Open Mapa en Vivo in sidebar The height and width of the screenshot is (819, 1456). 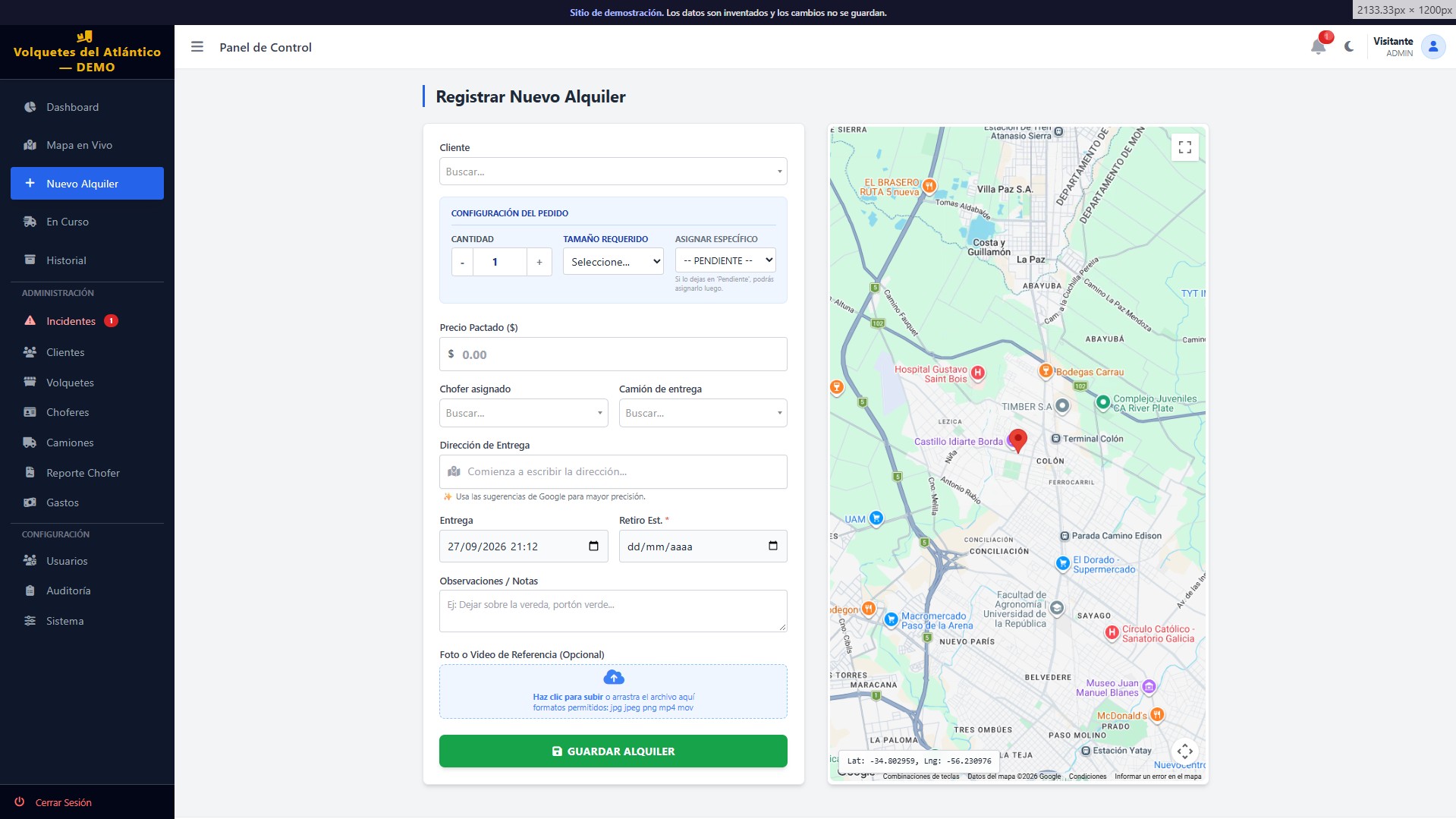(x=87, y=145)
